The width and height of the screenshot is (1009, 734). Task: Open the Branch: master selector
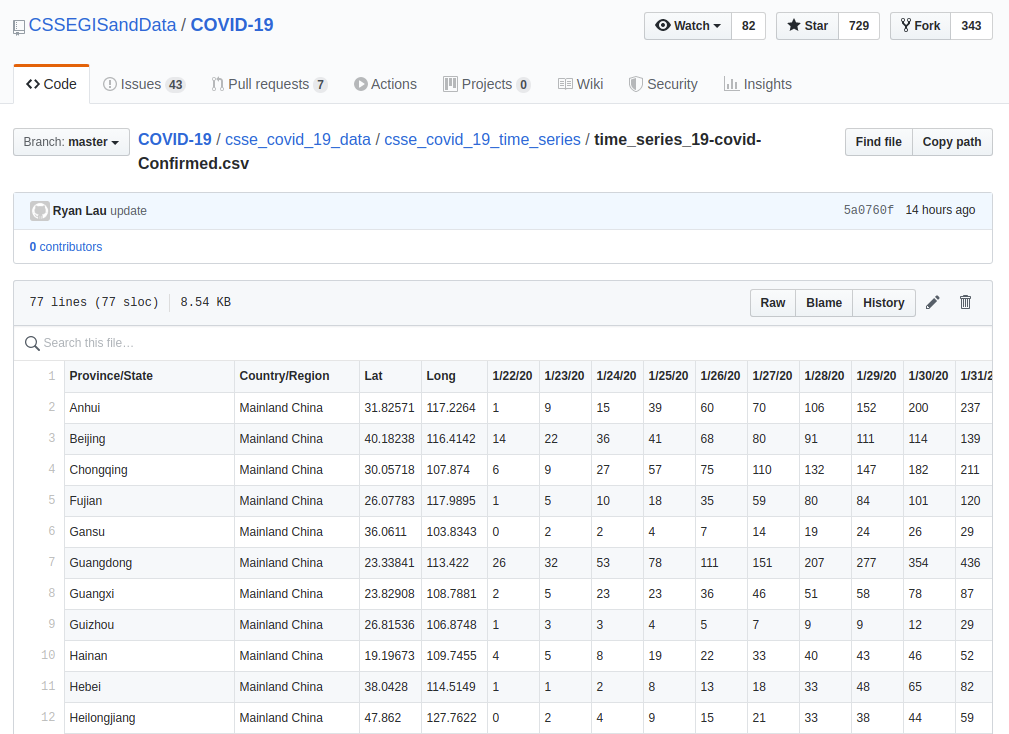click(71, 142)
